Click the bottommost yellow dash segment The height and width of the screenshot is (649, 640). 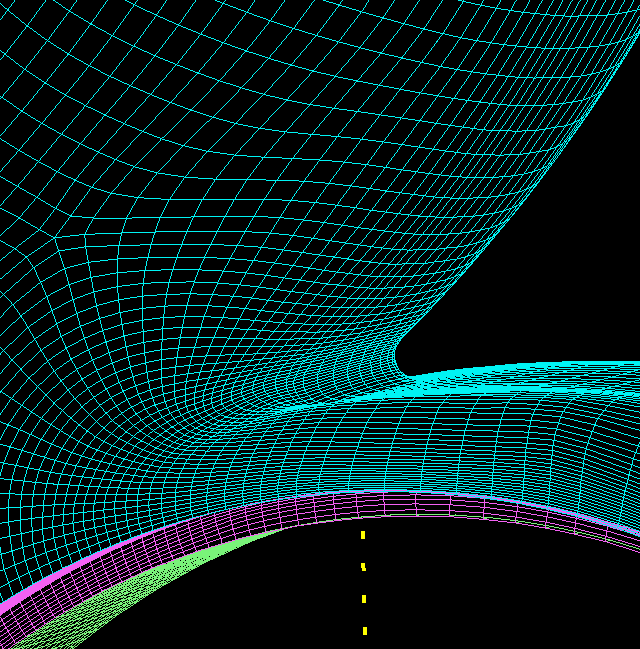tap(365, 630)
